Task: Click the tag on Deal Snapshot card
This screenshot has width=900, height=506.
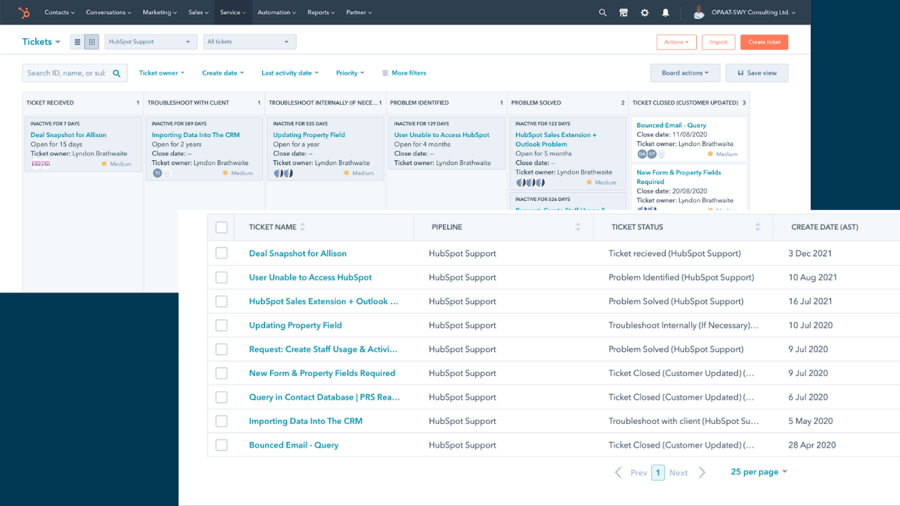Action: coord(40,164)
